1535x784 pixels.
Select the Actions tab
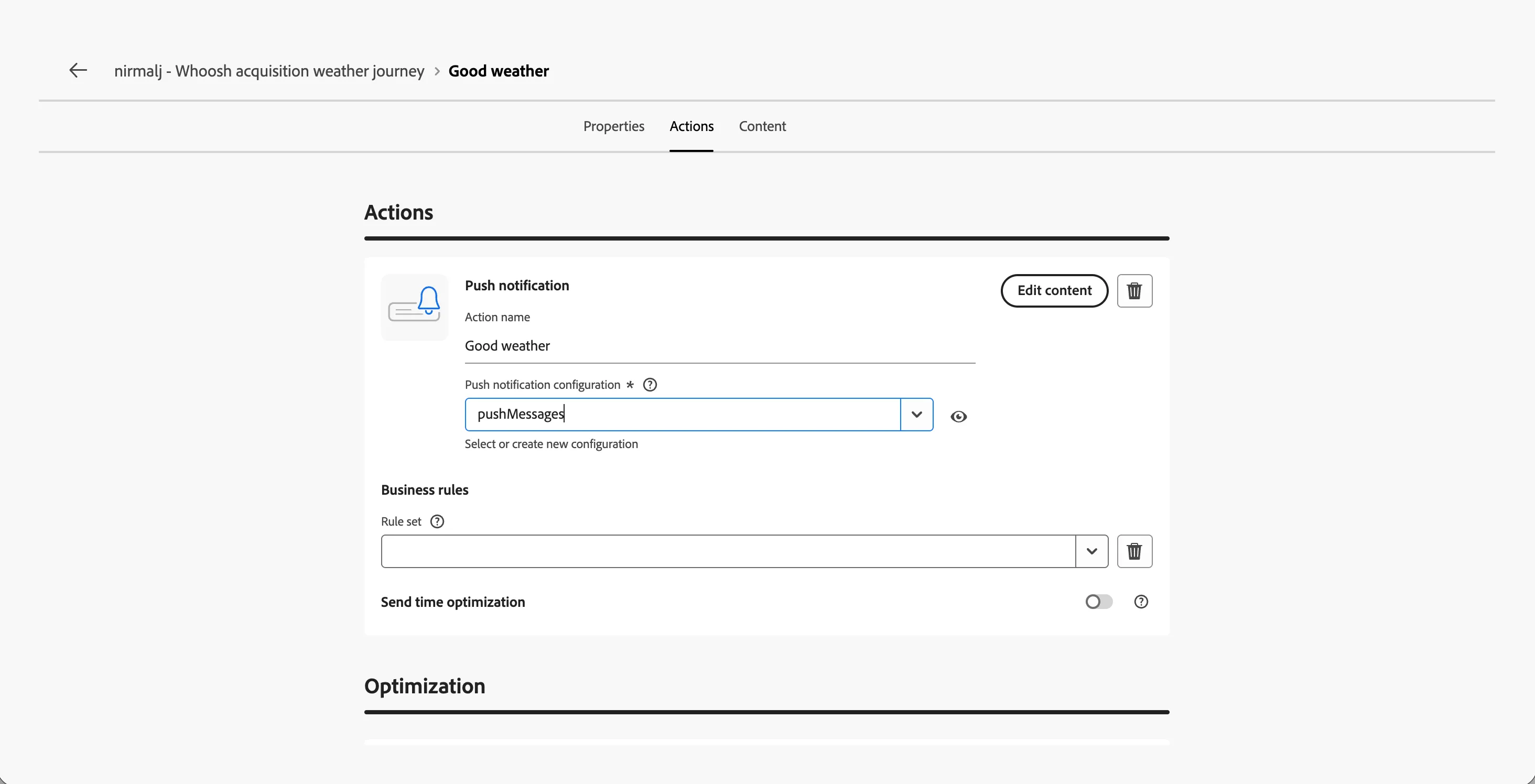[691, 126]
